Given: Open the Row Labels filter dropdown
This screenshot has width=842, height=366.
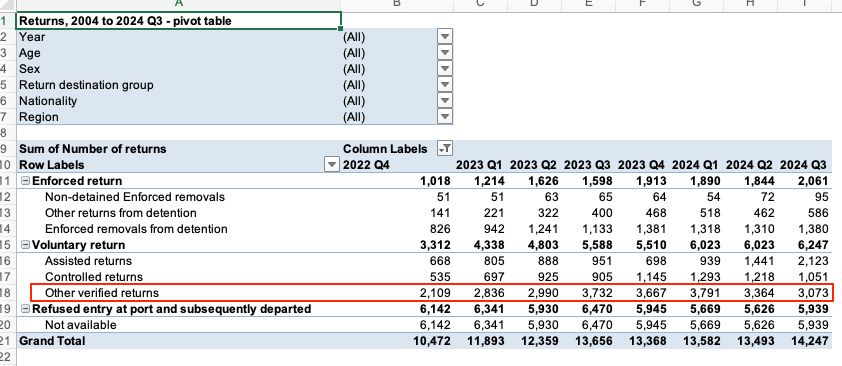Looking at the screenshot, I should (x=332, y=165).
